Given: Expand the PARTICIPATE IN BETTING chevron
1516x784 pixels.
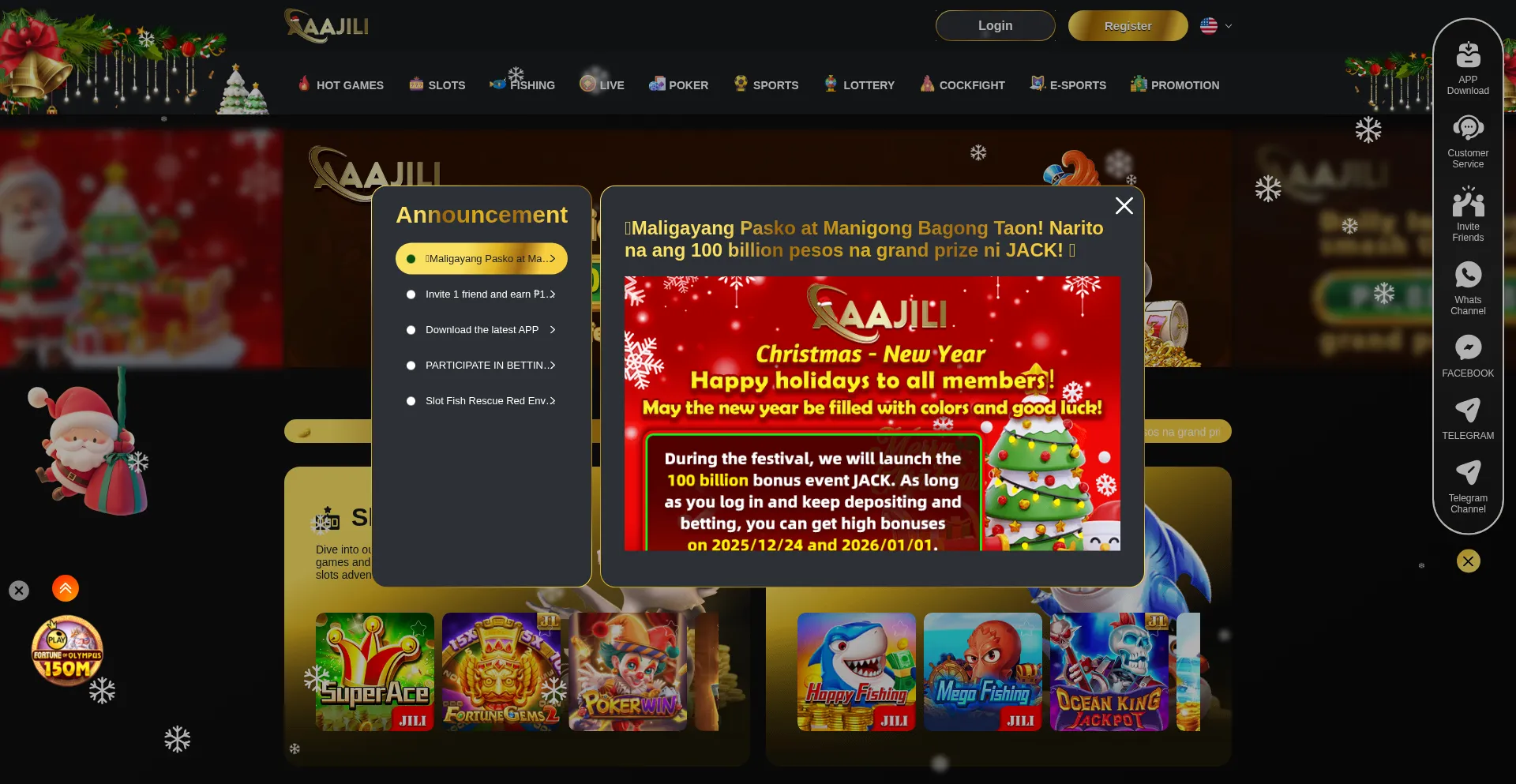Looking at the screenshot, I should coord(553,366).
